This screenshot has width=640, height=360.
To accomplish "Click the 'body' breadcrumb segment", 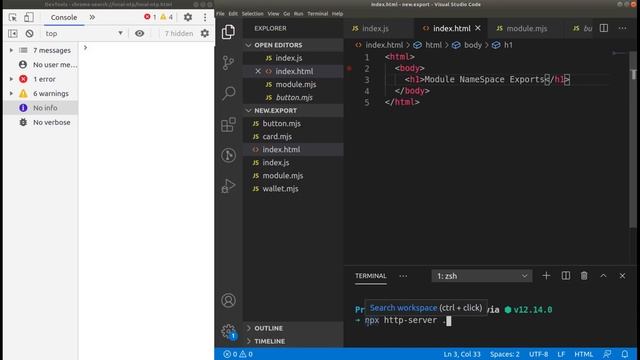I will (x=468, y=45).
